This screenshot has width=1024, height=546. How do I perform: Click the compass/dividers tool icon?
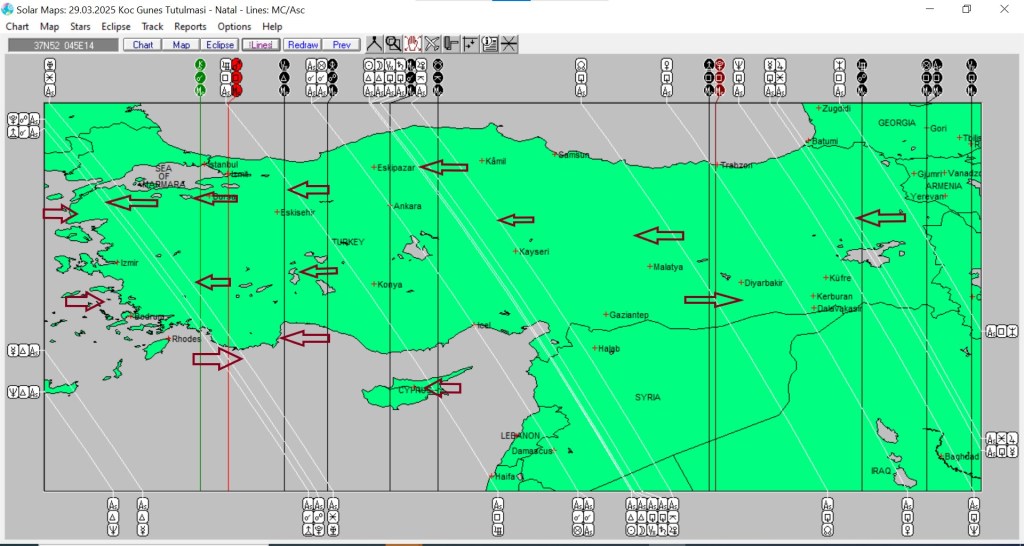click(x=374, y=44)
